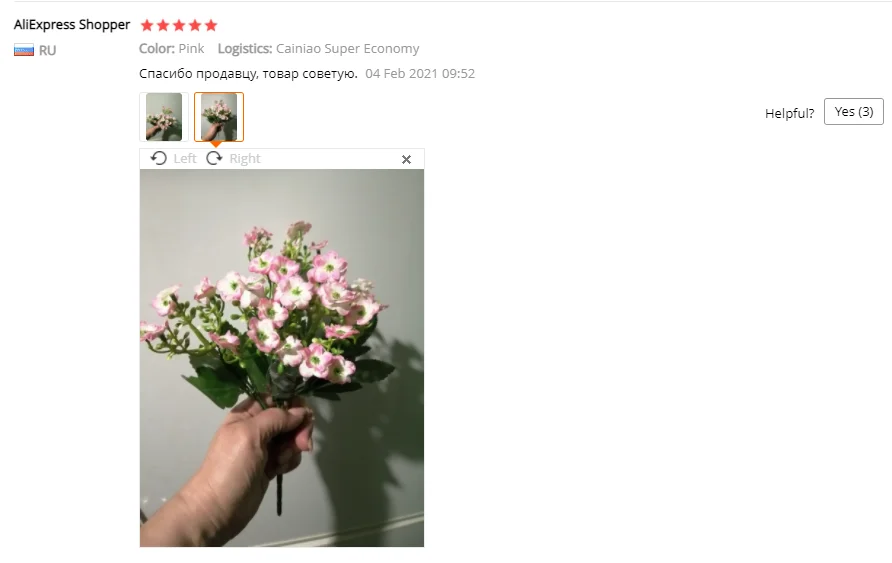Image resolution: width=892 pixels, height=563 pixels.
Task: Click the first red rating star
Action: (147, 25)
